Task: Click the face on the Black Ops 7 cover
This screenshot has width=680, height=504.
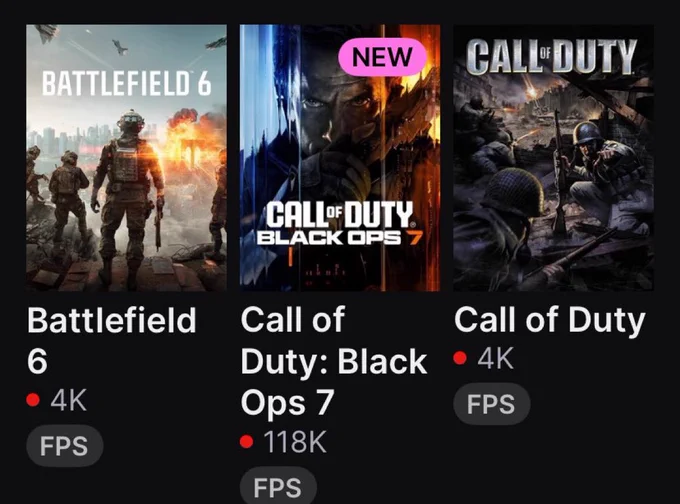Action: (x=343, y=115)
